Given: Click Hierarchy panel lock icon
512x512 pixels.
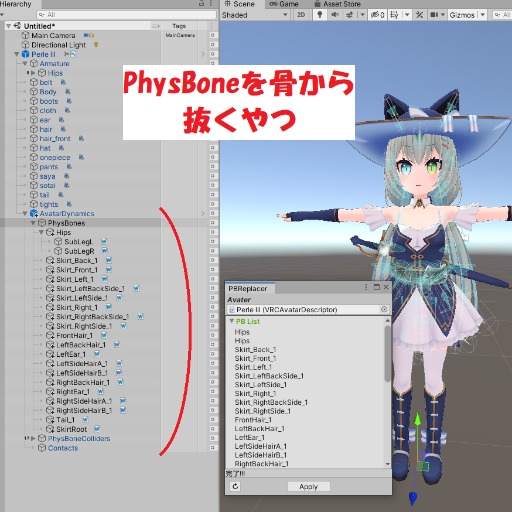Looking at the screenshot, I should point(201,3).
